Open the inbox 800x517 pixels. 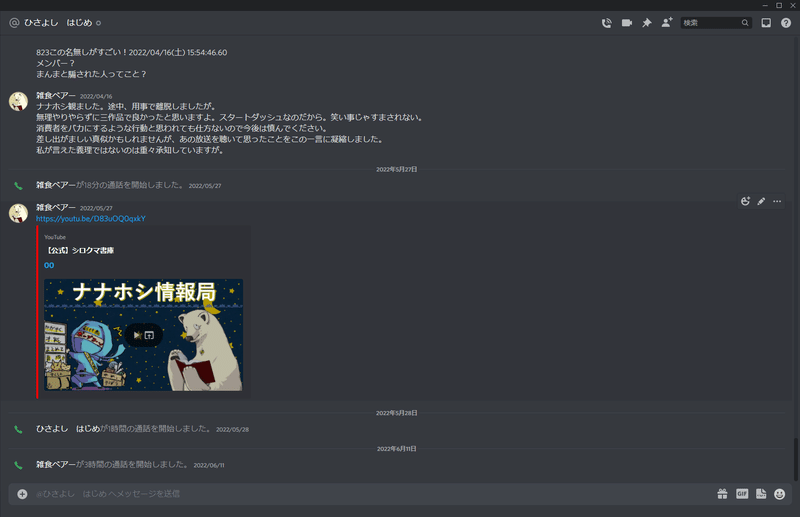pyautogui.click(x=766, y=23)
